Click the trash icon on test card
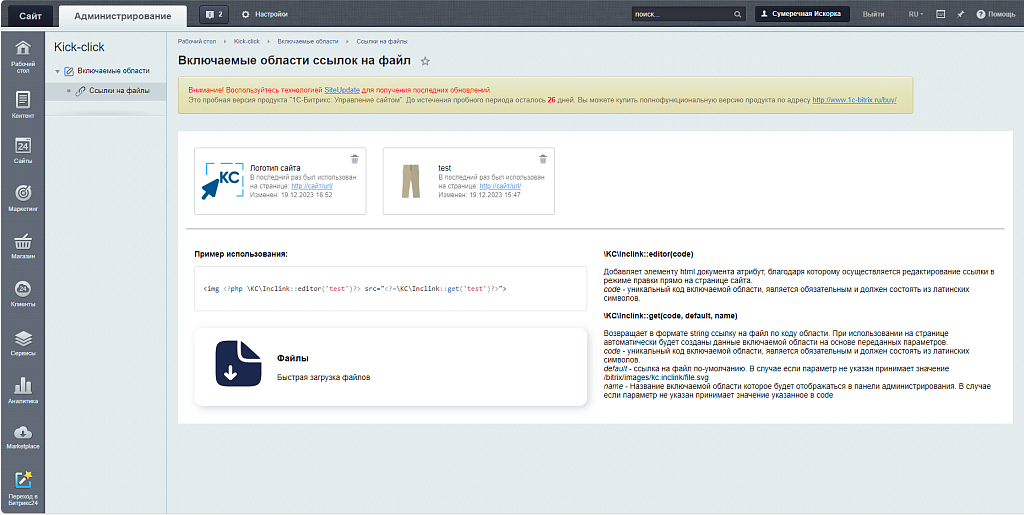The height and width of the screenshot is (515, 1024). 543,159
